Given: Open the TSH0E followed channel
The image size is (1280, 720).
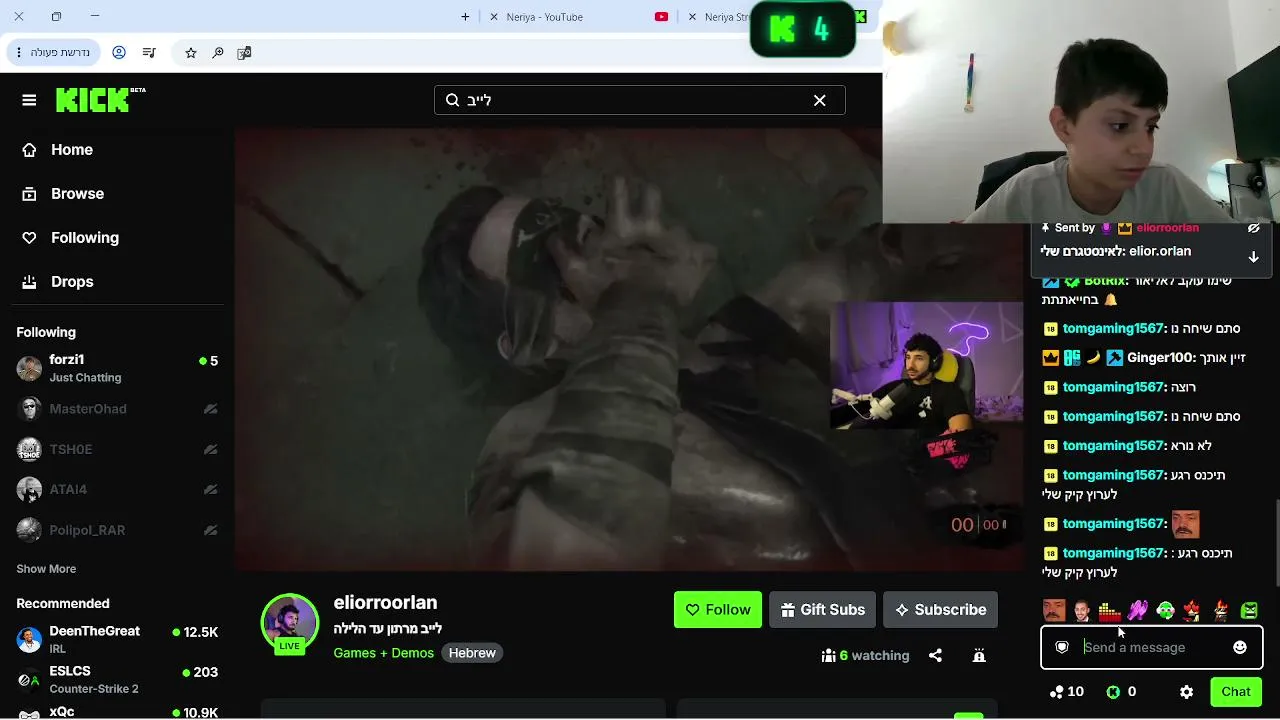Looking at the screenshot, I should pos(116,449).
